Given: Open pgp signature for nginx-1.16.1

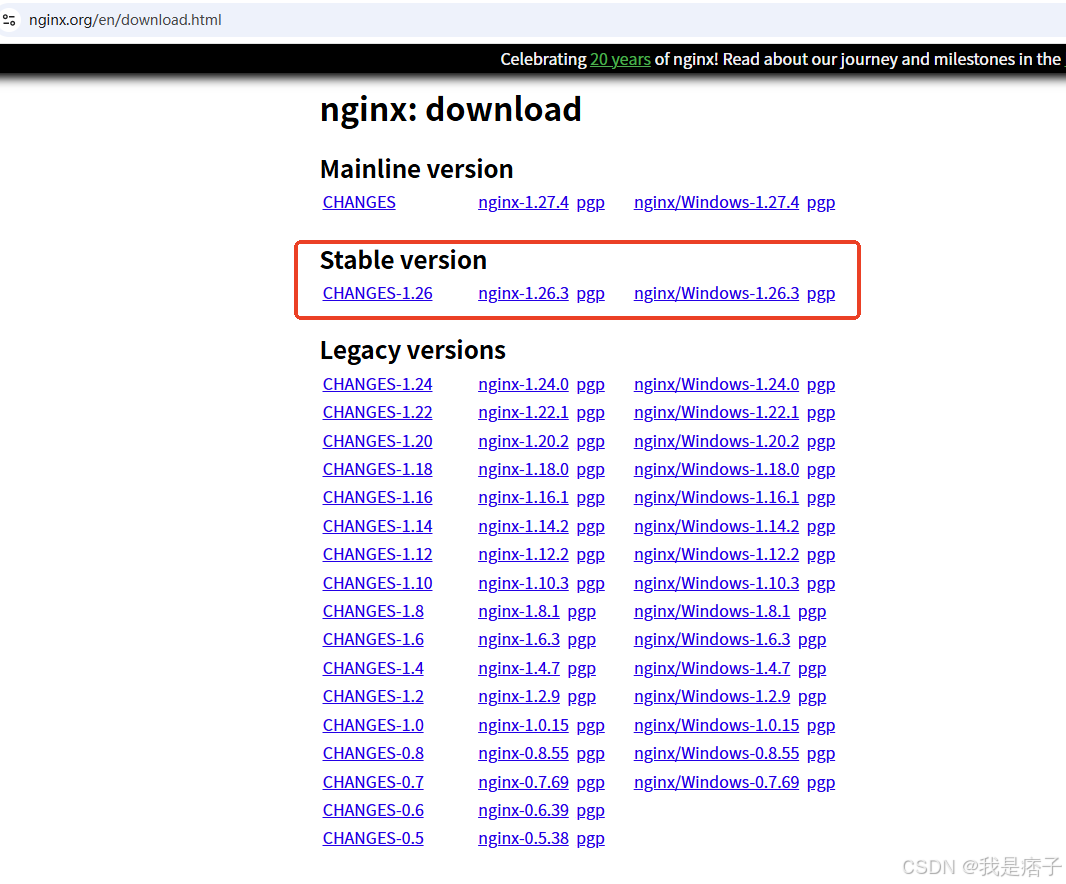Looking at the screenshot, I should pos(590,498).
